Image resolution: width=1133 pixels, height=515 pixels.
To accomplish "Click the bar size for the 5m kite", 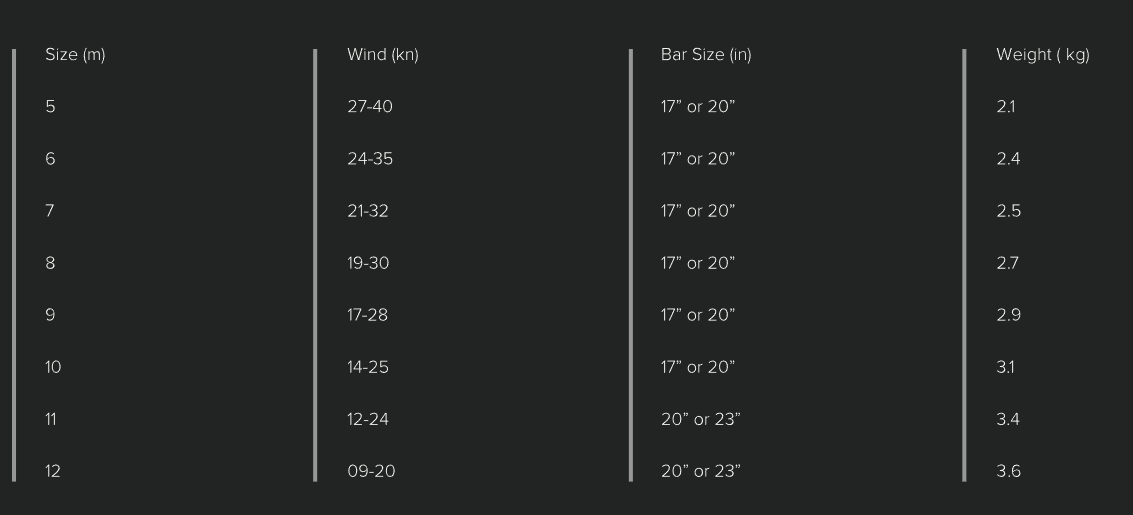I will click(698, 107).
